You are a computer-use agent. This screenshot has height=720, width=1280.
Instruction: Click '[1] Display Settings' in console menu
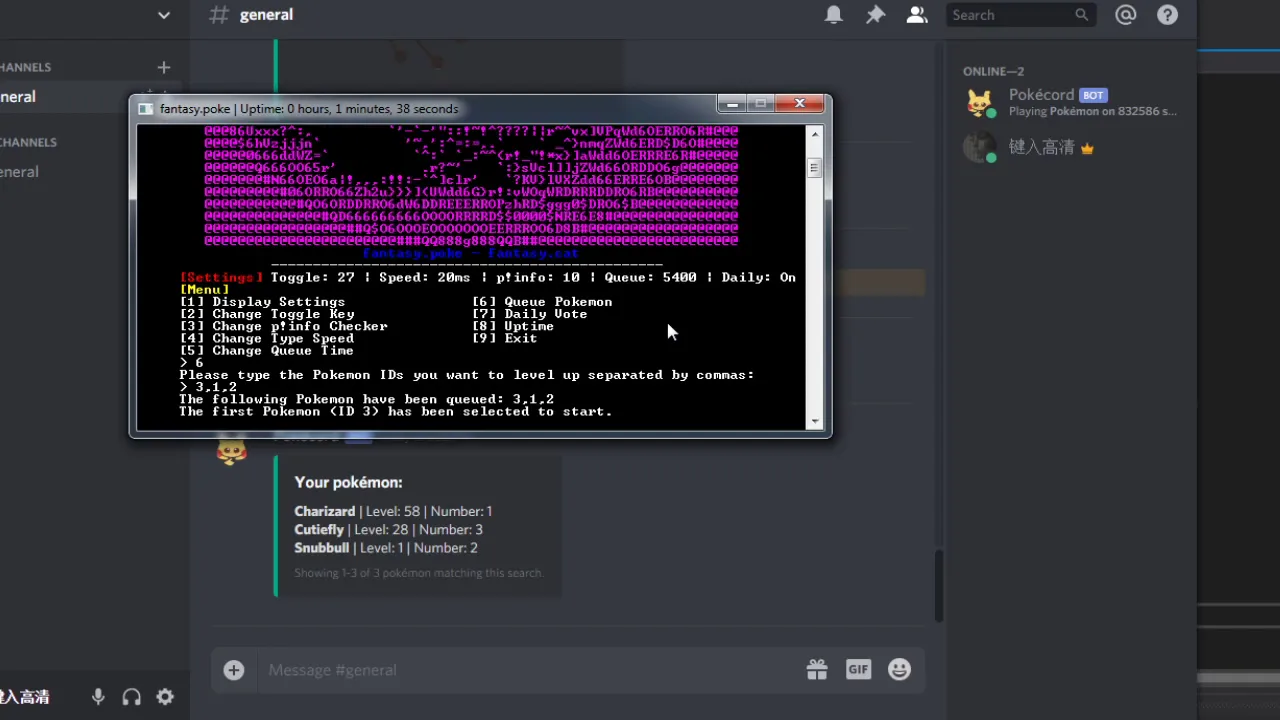tap(262, 302)
